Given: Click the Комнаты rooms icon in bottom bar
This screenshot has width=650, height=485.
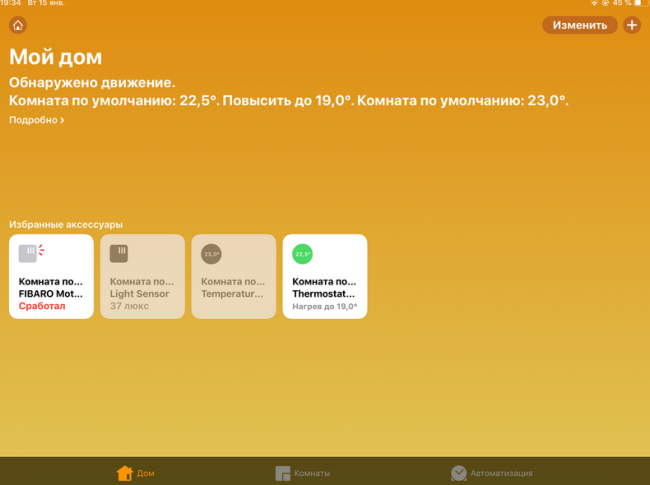Looking at the screenshot, I should point(284,473).
